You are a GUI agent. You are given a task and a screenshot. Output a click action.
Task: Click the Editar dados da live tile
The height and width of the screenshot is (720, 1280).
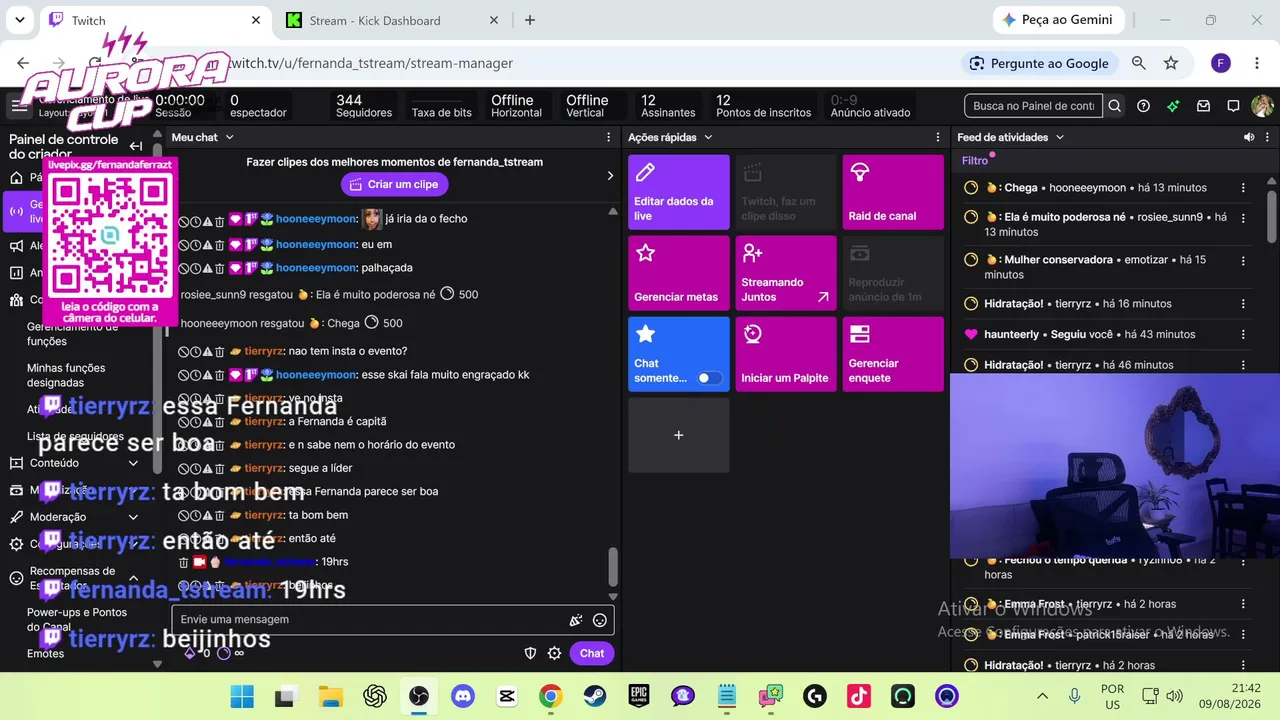[679, 192]
